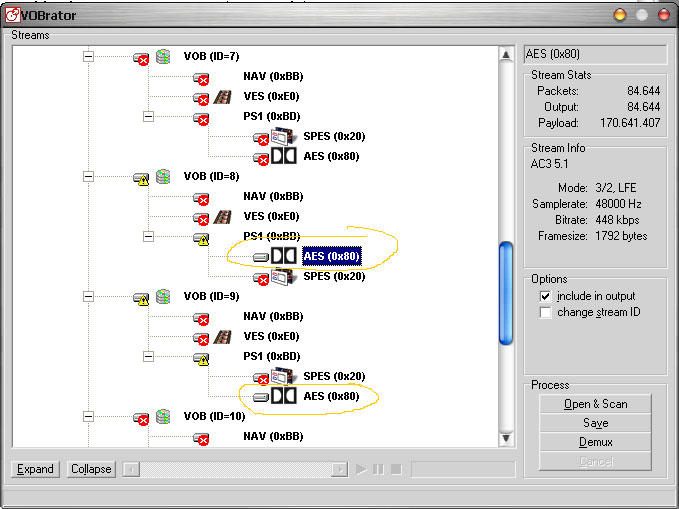The image size is (679, 509).
Task: Select the VES (0xE0) label in VOB ID=8
Action: pyautogui.click(x=272, y=216)
